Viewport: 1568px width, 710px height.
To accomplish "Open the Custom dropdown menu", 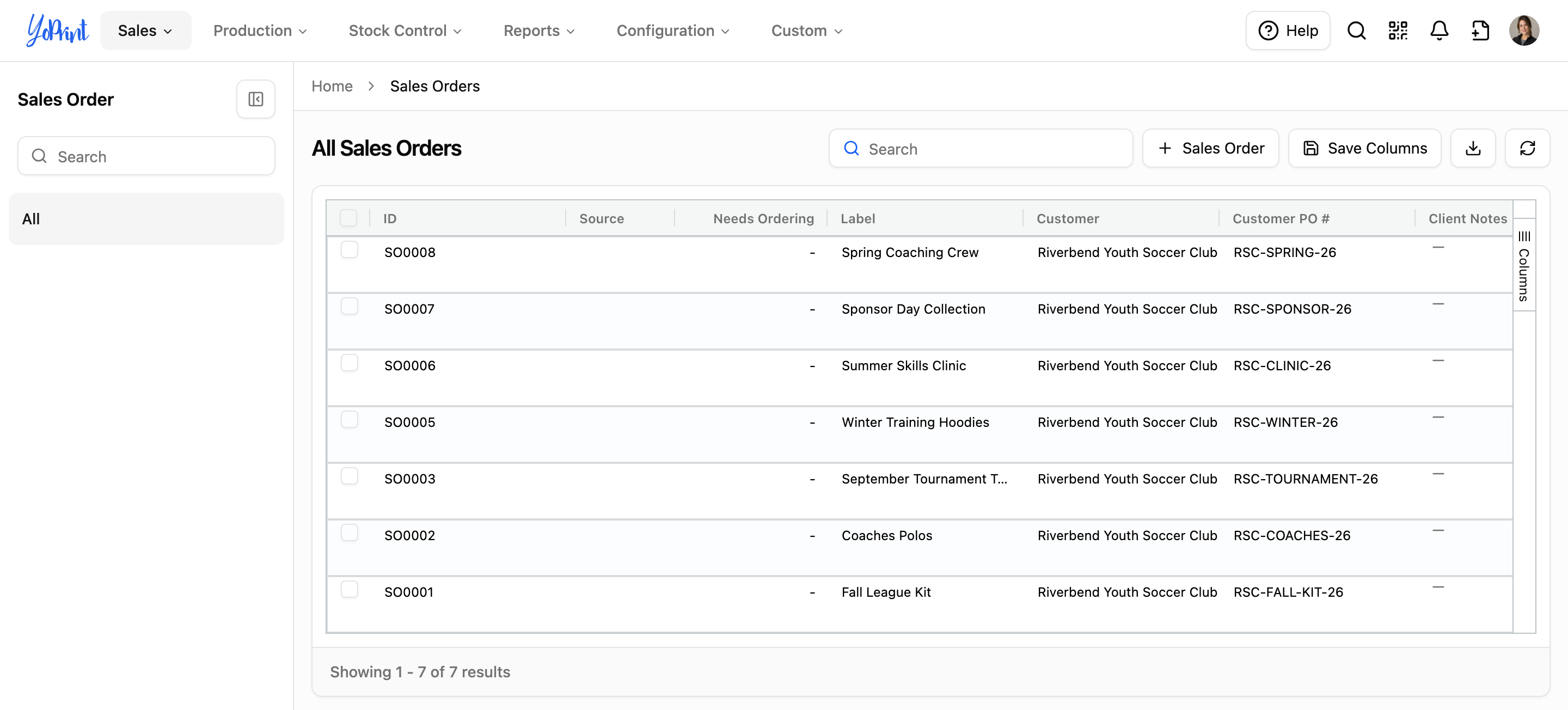I will click(x=806, y=30).
